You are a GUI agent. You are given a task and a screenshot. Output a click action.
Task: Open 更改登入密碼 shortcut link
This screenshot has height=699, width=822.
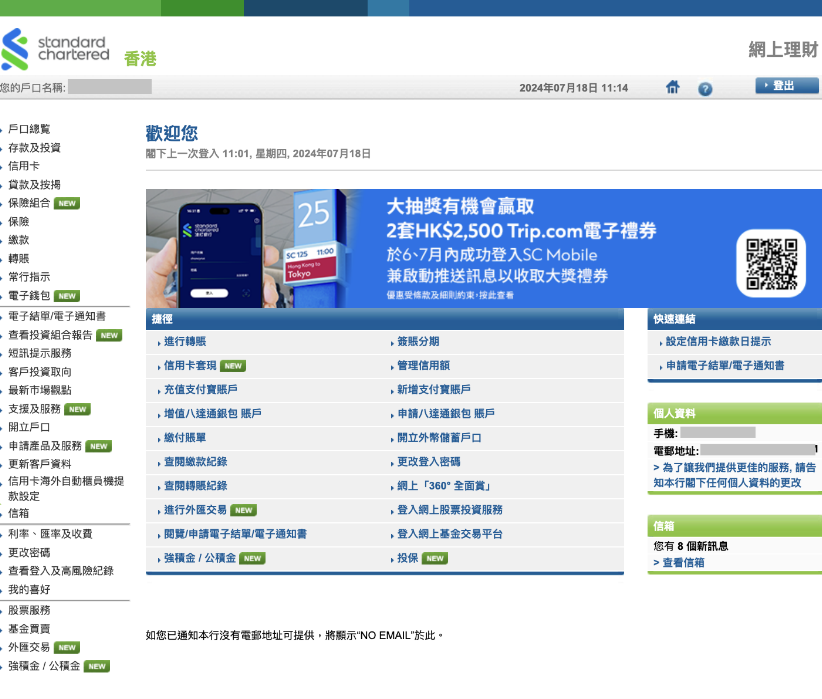[428, 462]
